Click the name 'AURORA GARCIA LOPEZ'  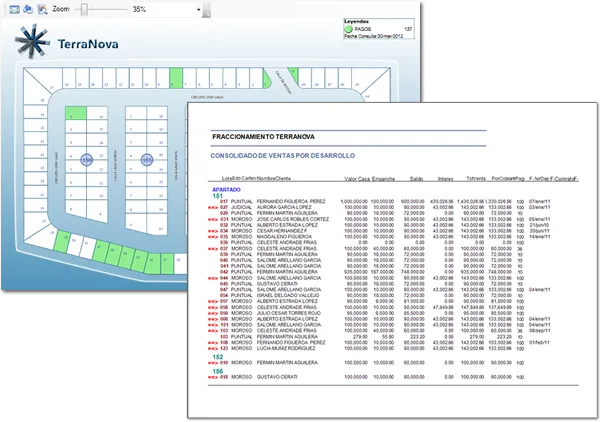tap(284, 207)
